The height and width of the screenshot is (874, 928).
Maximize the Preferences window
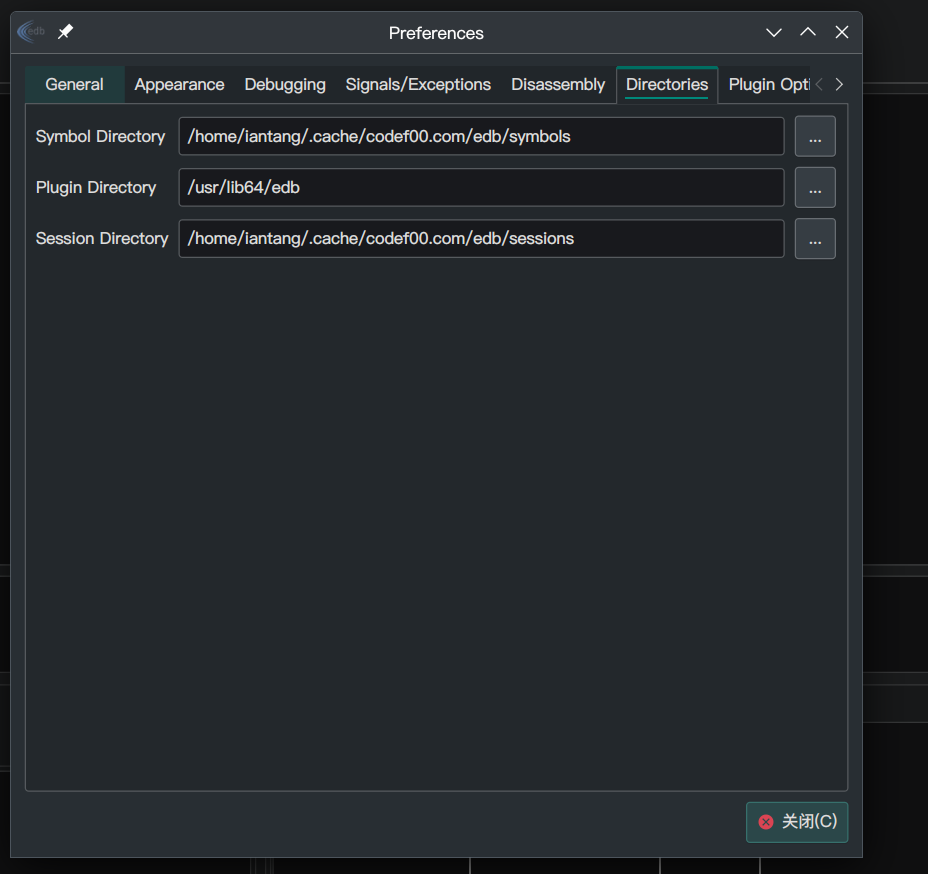[808, 32]
